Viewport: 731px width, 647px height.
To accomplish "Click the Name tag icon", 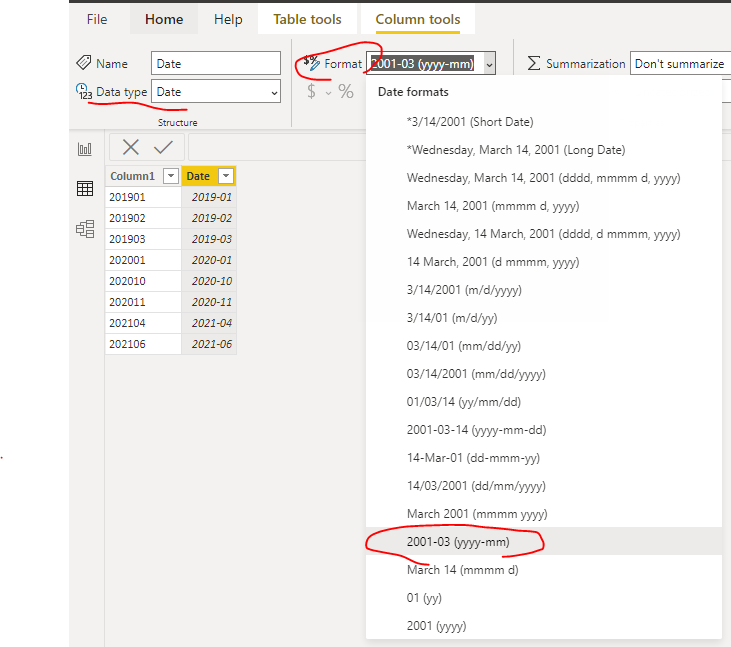I will [x=84, y=62].
